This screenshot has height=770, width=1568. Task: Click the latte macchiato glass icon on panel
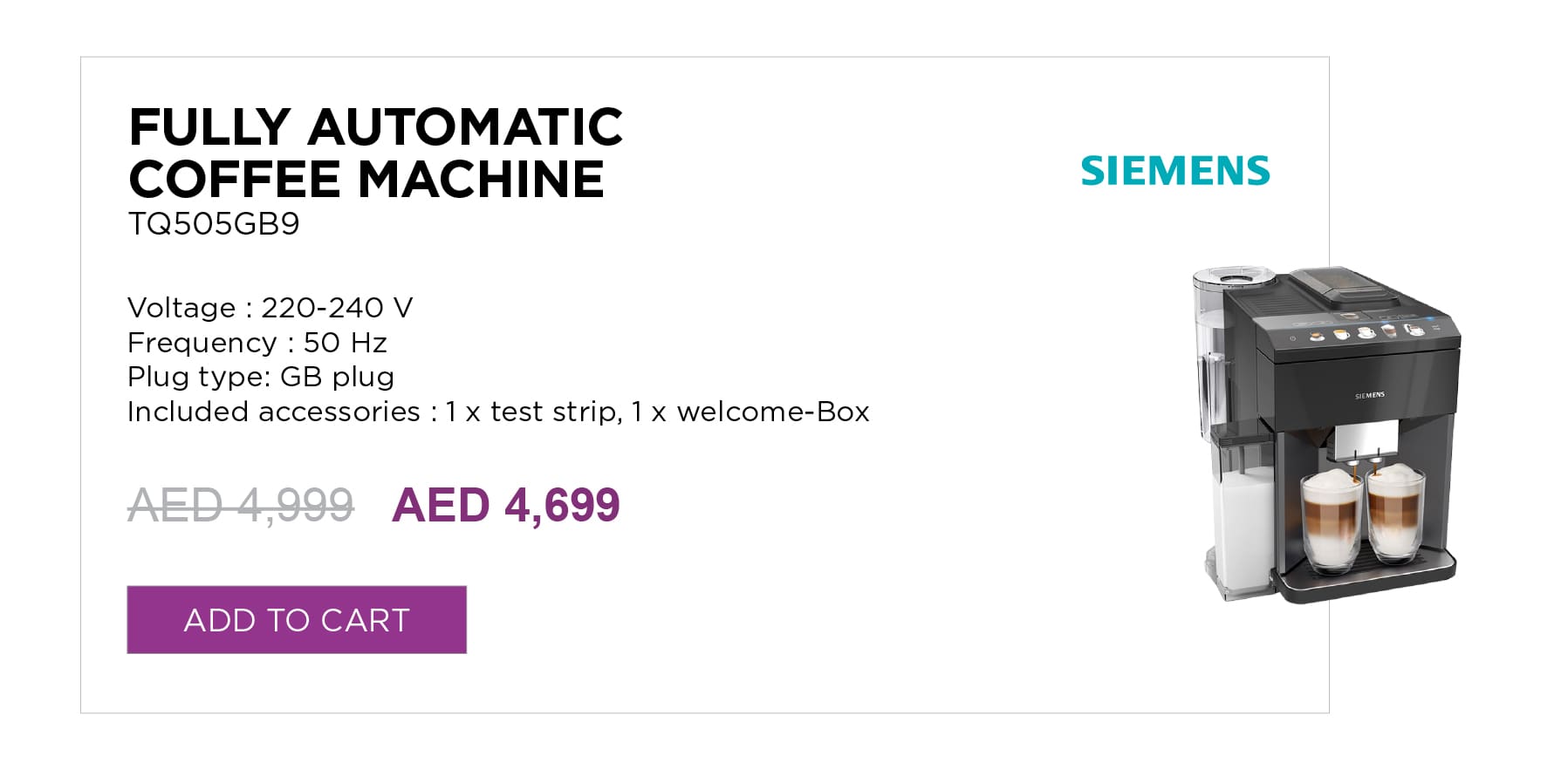coord(1389,330)
